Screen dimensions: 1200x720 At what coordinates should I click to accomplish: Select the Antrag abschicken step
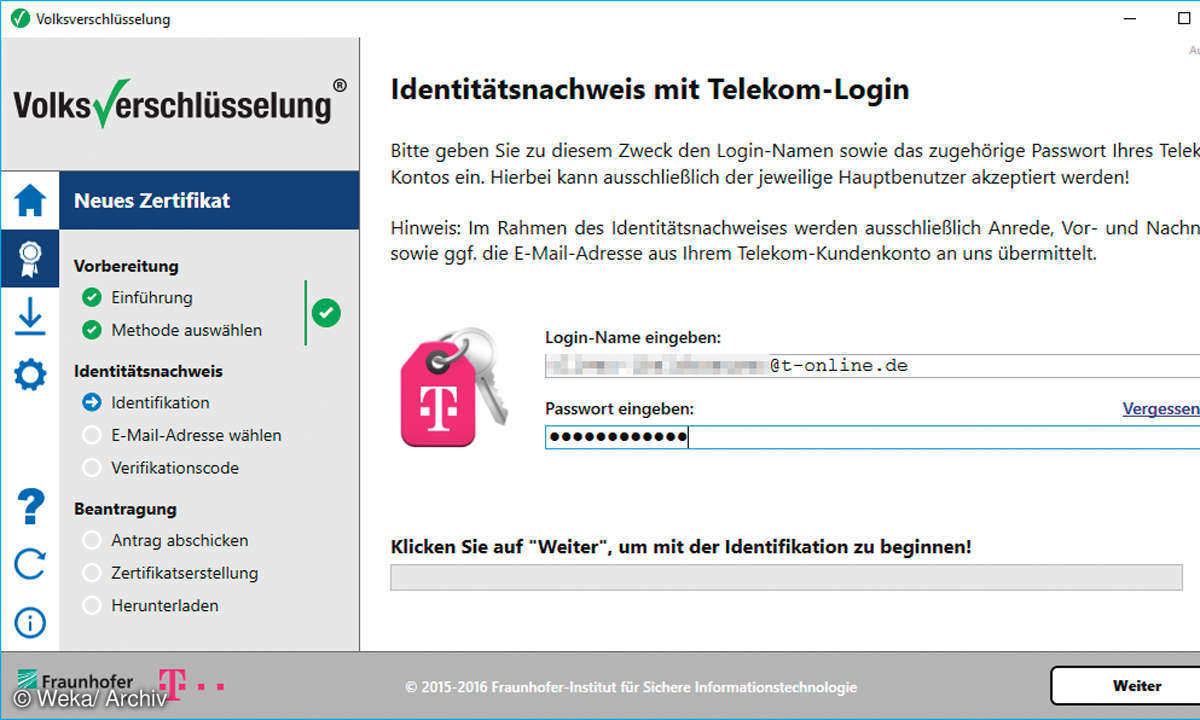[x=165, y=540]
